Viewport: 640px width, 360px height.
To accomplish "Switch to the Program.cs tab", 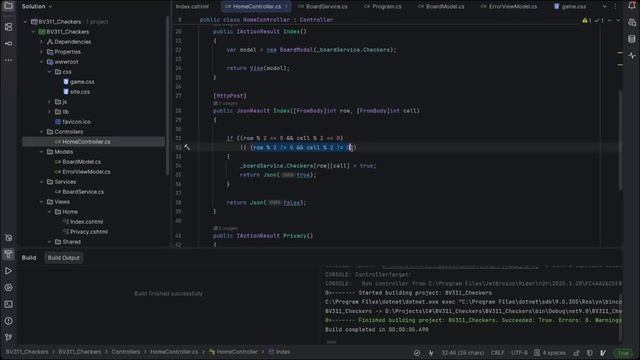I will (382, 7).
